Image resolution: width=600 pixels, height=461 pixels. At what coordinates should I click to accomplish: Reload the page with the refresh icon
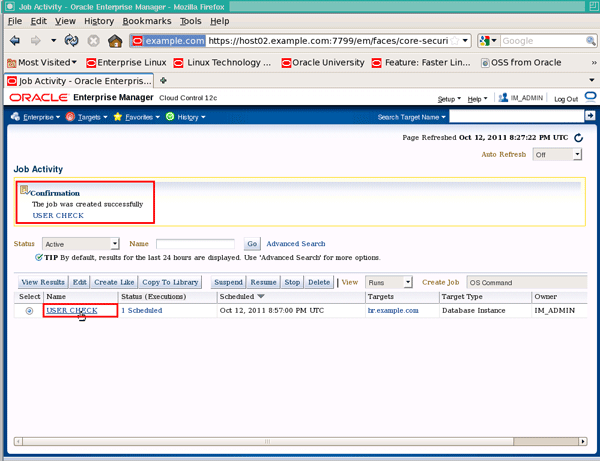tap(72, 41)
